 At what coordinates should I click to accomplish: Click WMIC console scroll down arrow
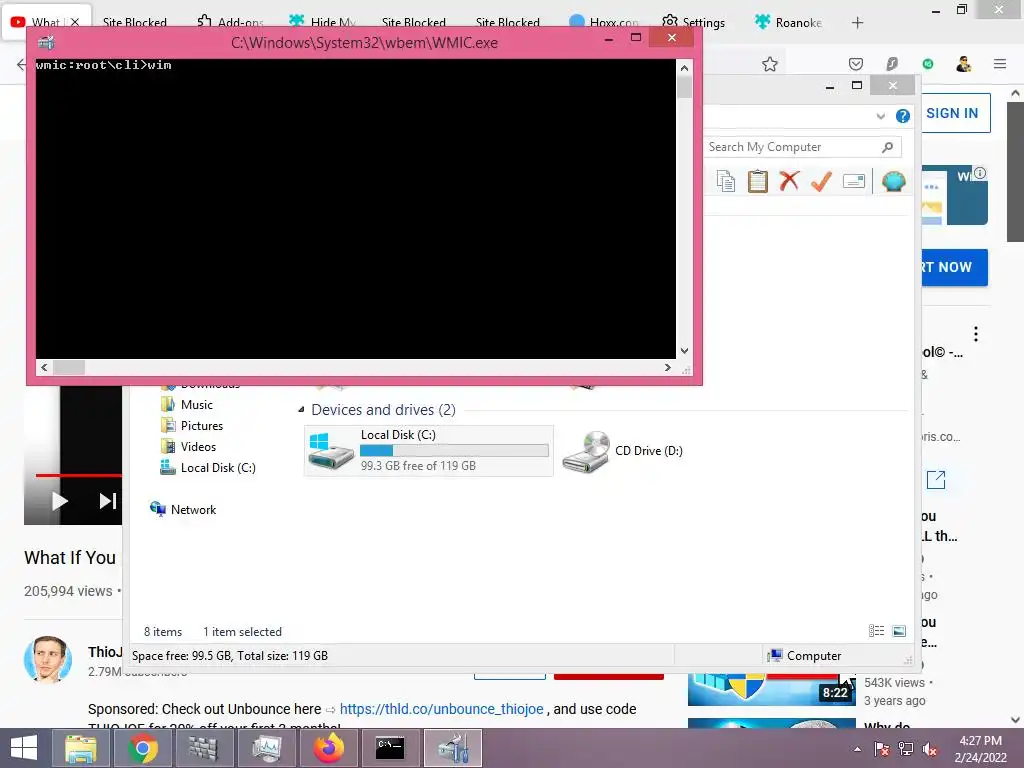click(684, 351)
